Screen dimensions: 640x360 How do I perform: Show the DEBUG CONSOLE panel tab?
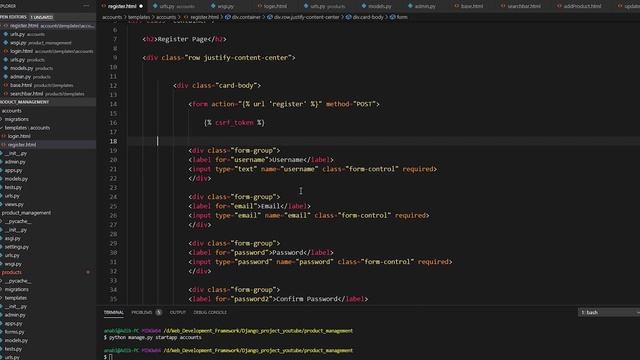coord(210,312)
